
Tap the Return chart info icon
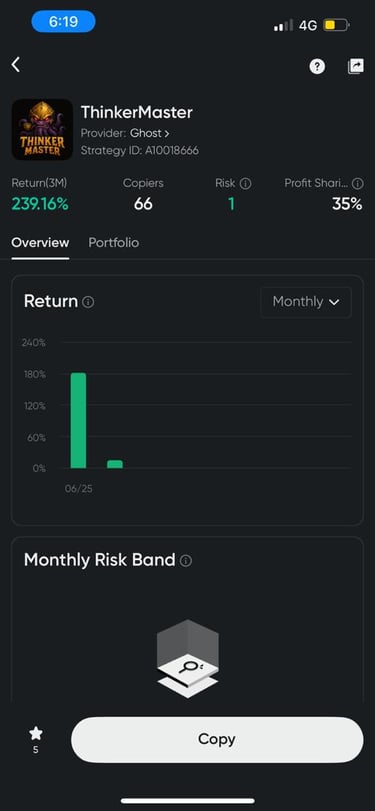point(88,302)
